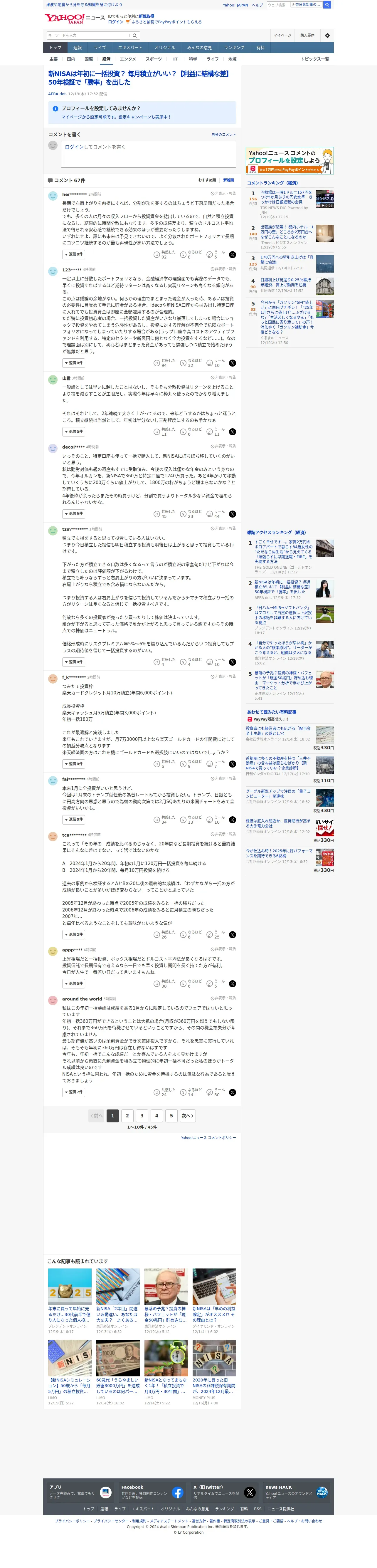Expand 返信0件 under f_k******** comment

coord(74,764)
